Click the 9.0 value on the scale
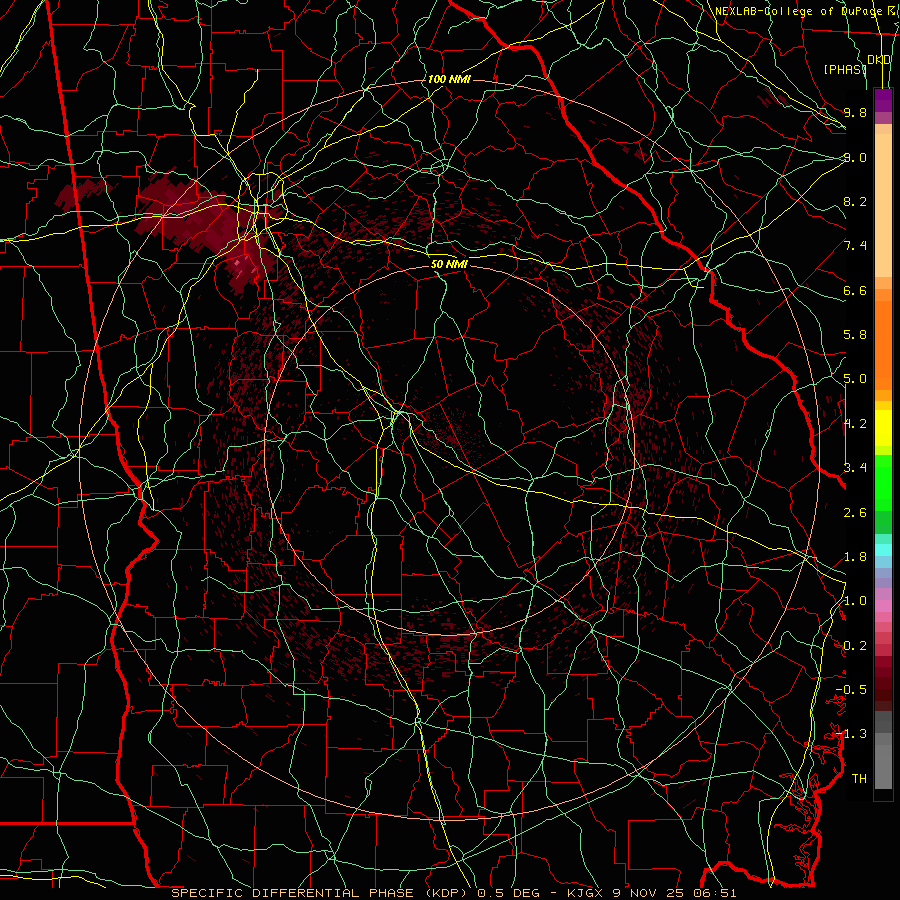Viewport: 900px width, 900px height. click(x=855, y=157)
